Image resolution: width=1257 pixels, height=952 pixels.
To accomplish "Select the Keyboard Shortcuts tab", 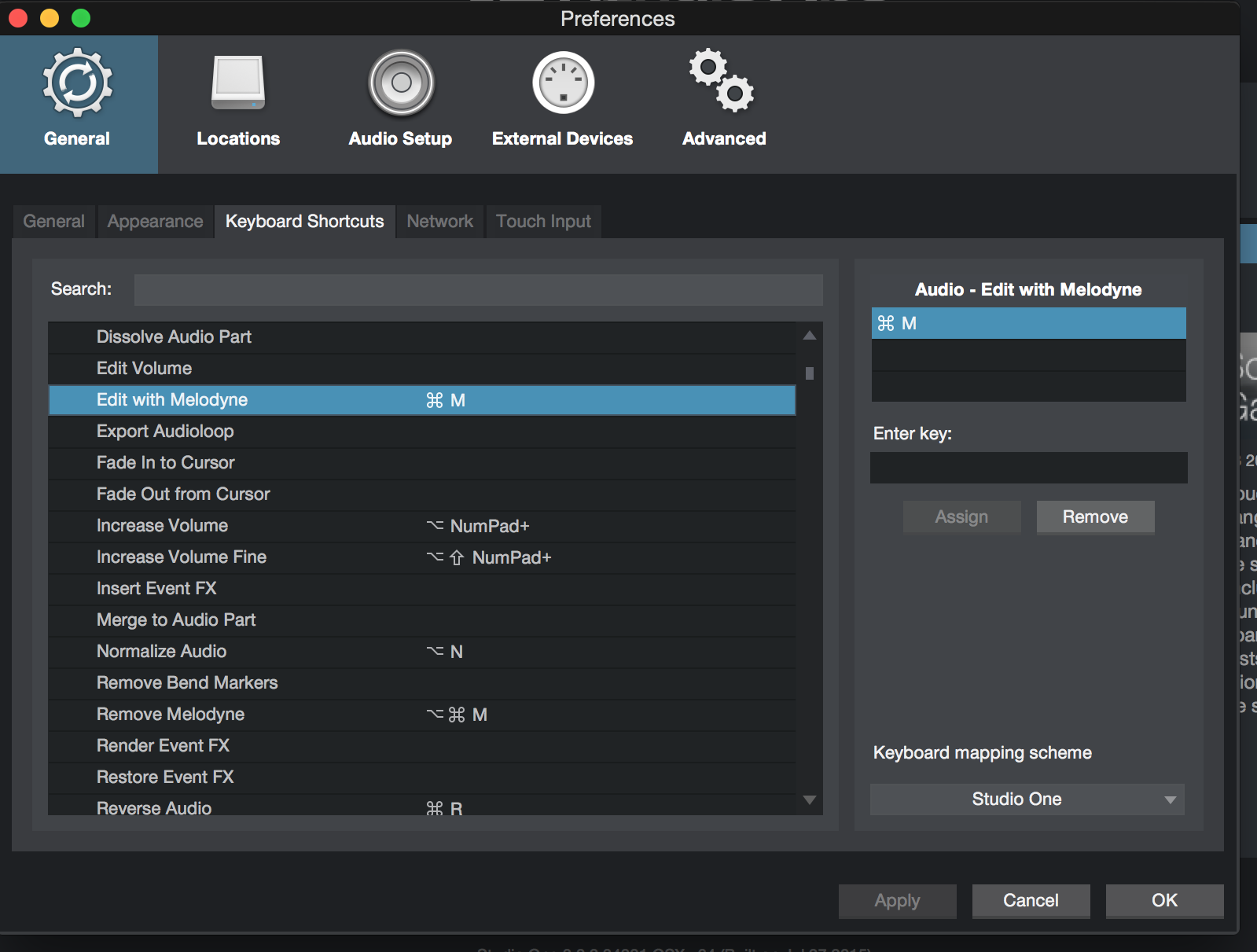I will (x=304, y=222).
